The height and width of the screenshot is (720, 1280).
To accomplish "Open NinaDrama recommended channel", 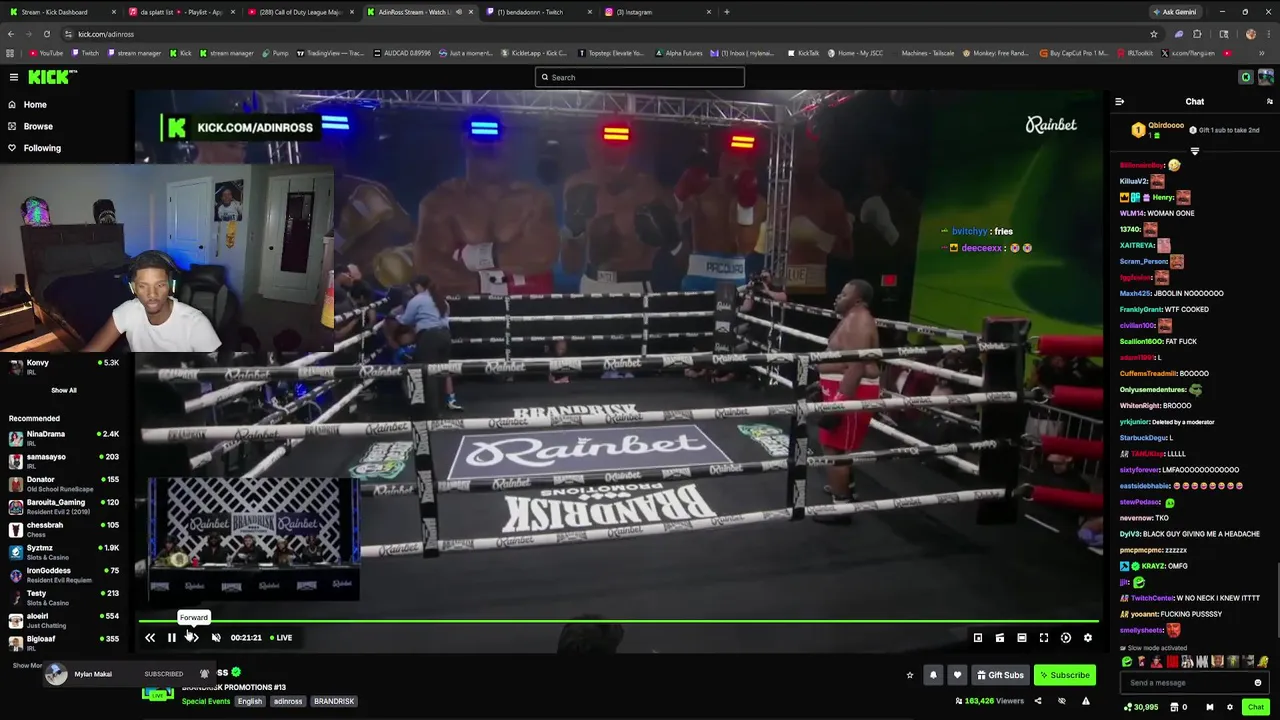I will point(64,438).
